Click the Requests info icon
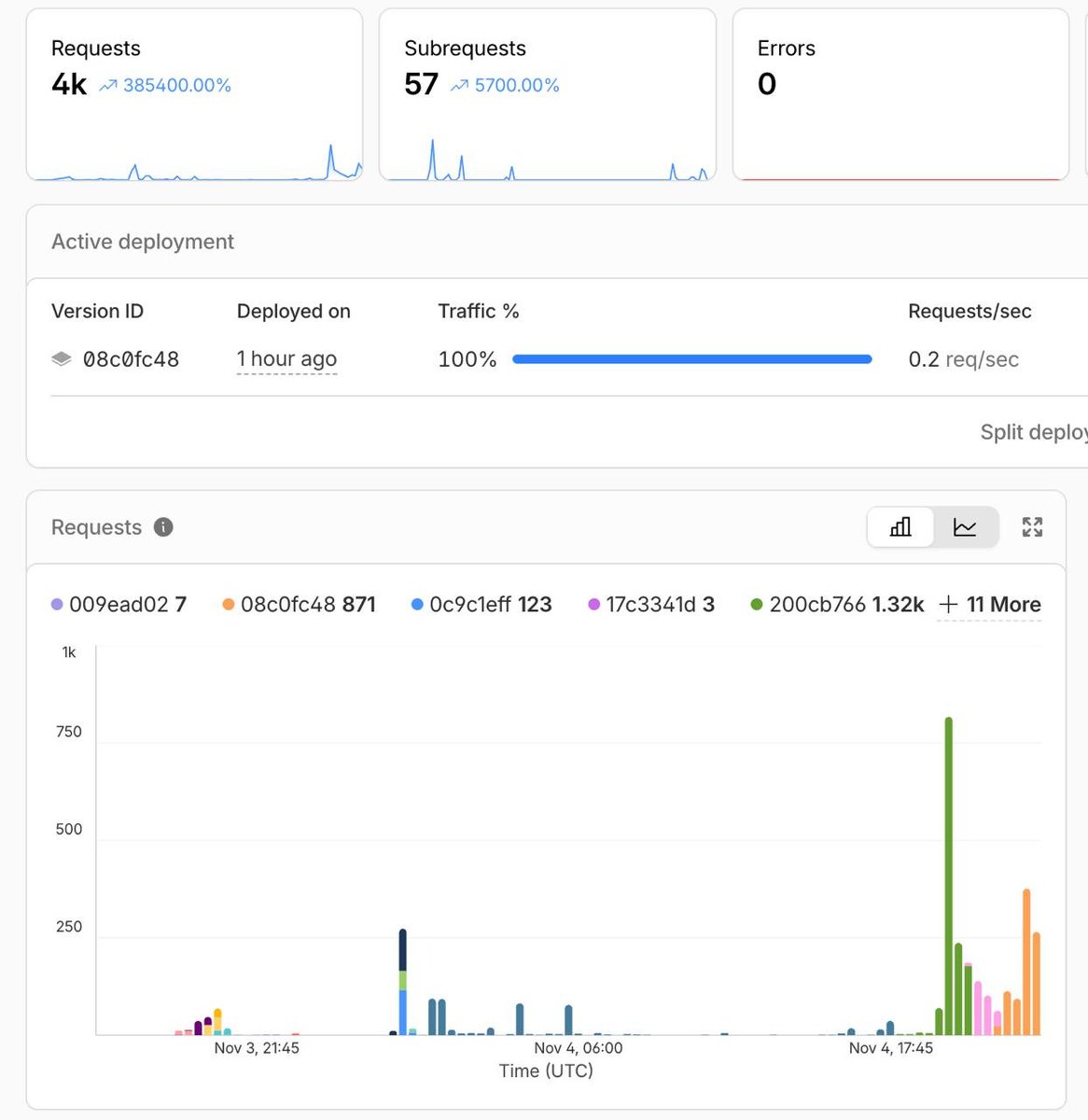The height and width of the screenshot is (1120, 1088). pos(163,527)
